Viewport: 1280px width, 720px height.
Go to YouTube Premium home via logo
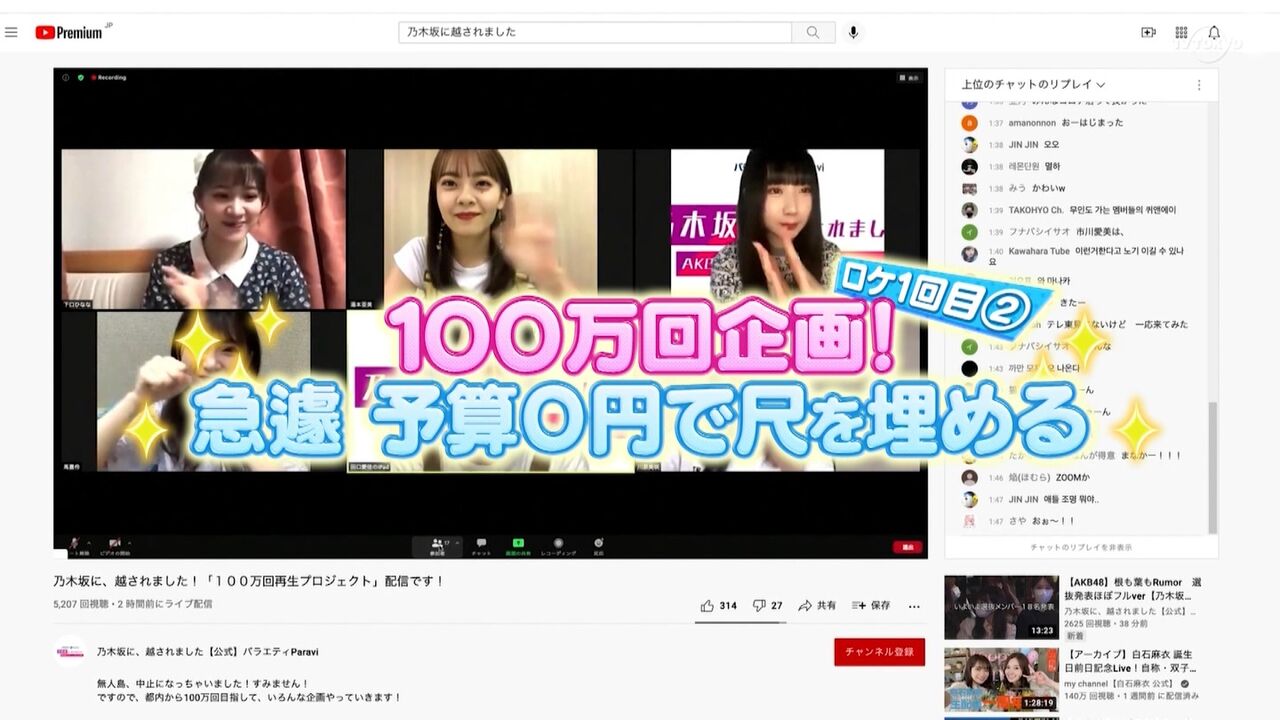coord(69,32)
